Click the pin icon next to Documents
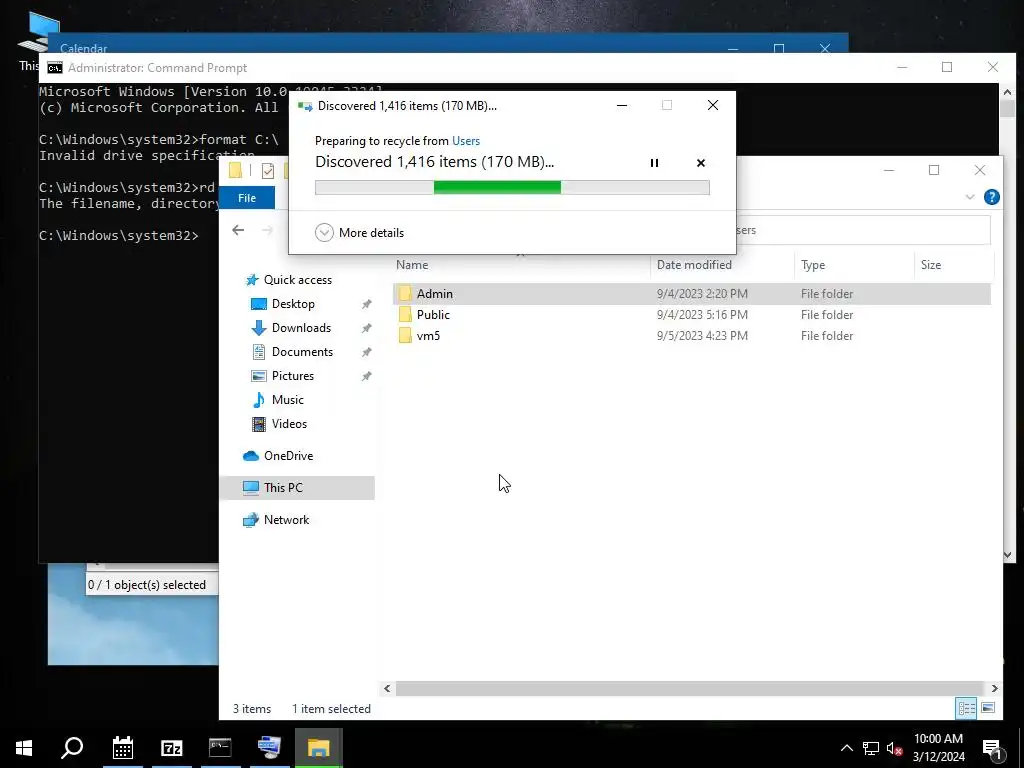 (367, 353)
